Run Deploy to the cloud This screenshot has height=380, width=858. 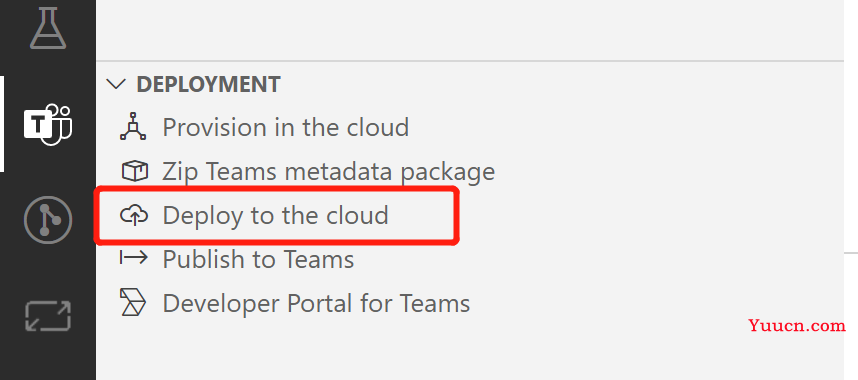tap(275, 215)
